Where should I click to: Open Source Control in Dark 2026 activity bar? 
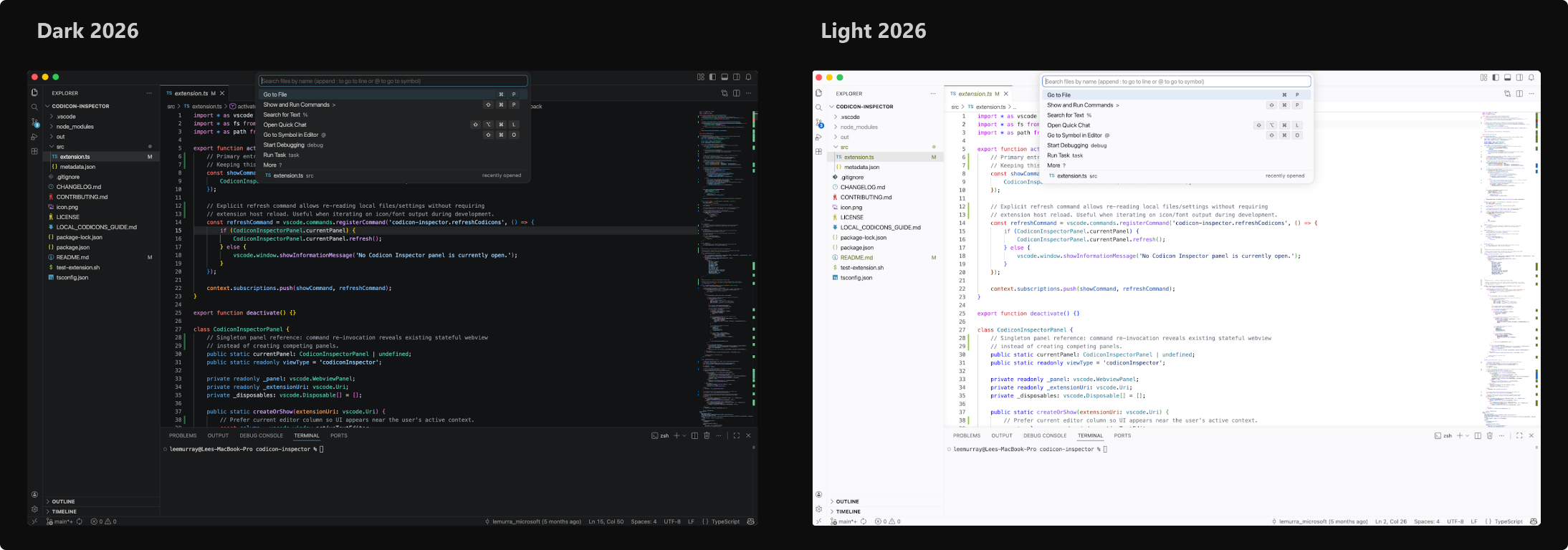(34, 122)
